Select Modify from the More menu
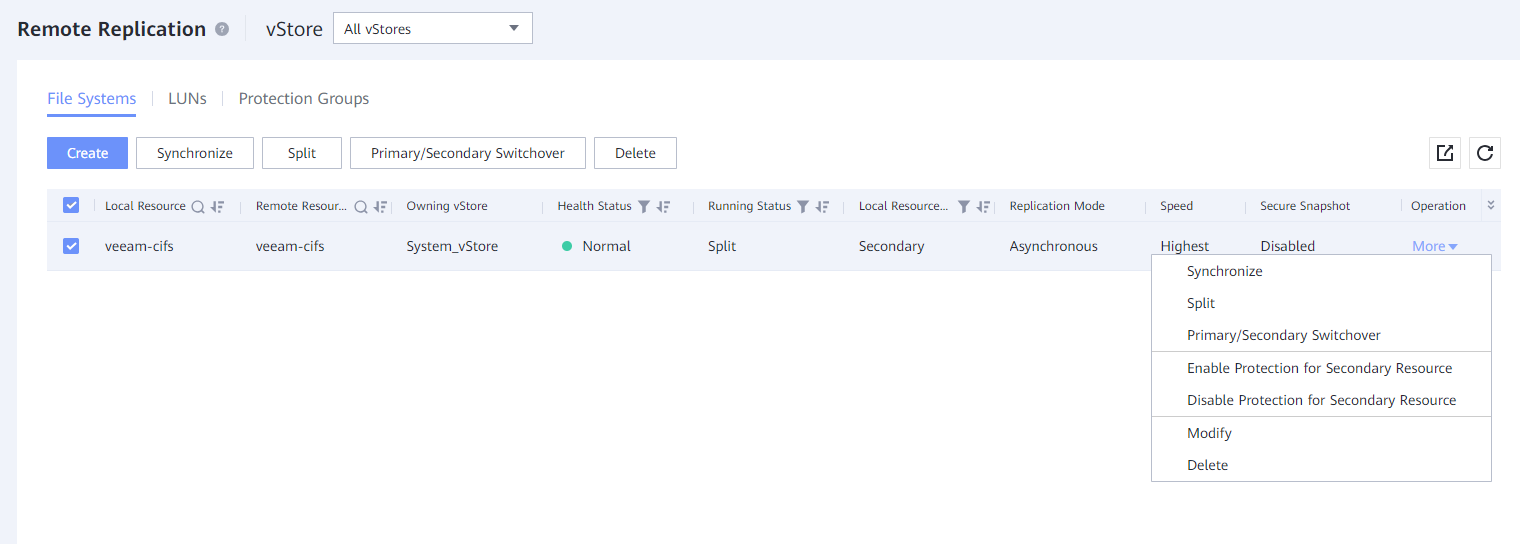This screenshot has width=1520, height=544. pos(1209,433)
